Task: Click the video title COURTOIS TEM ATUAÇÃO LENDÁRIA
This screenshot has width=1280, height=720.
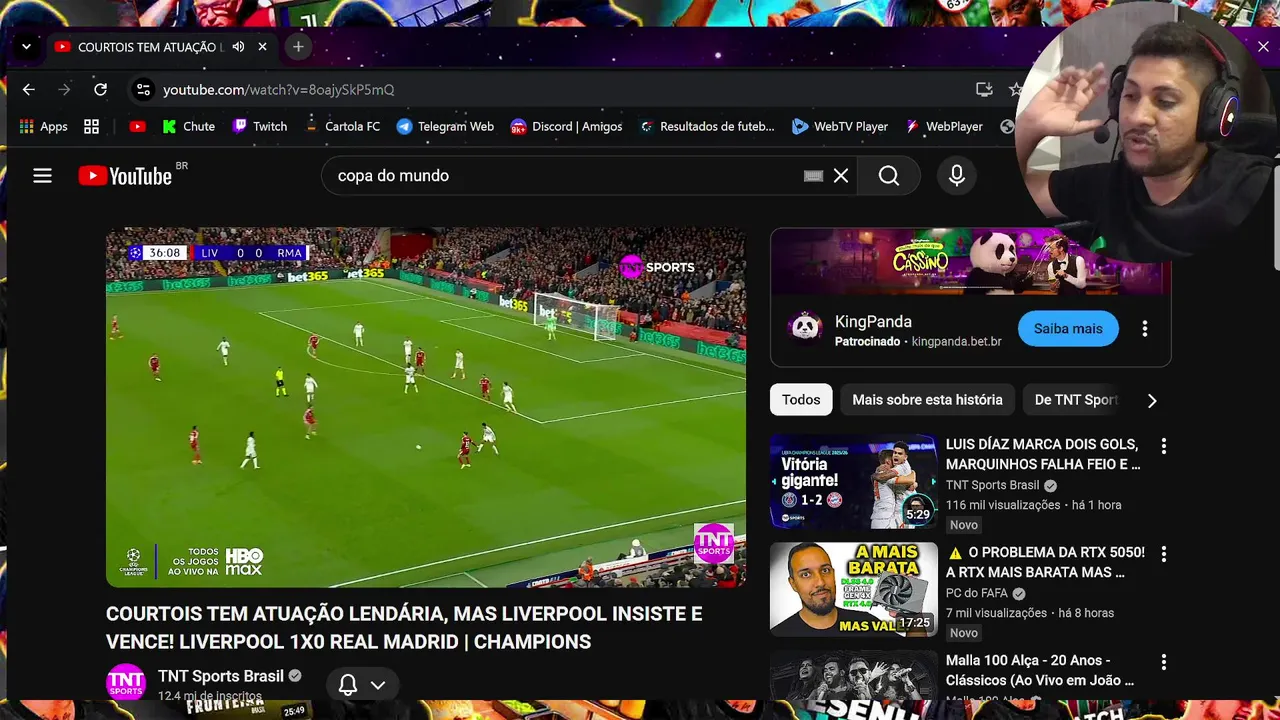Action: [x=404, y=628]
